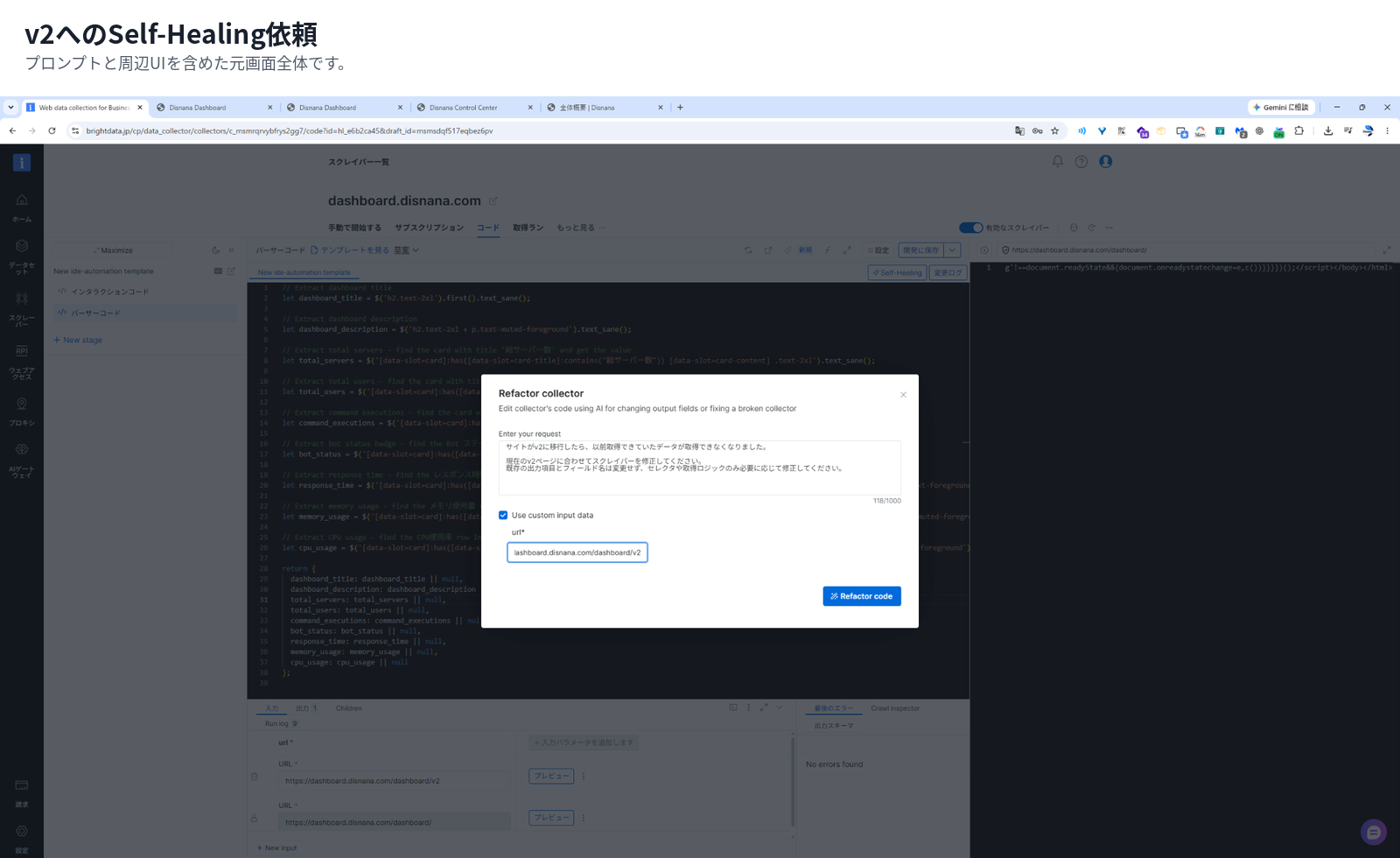Switch to the サブスクリプション tab
The width and height of the screenshot is (1400, 858).
[x=429, y=228]
